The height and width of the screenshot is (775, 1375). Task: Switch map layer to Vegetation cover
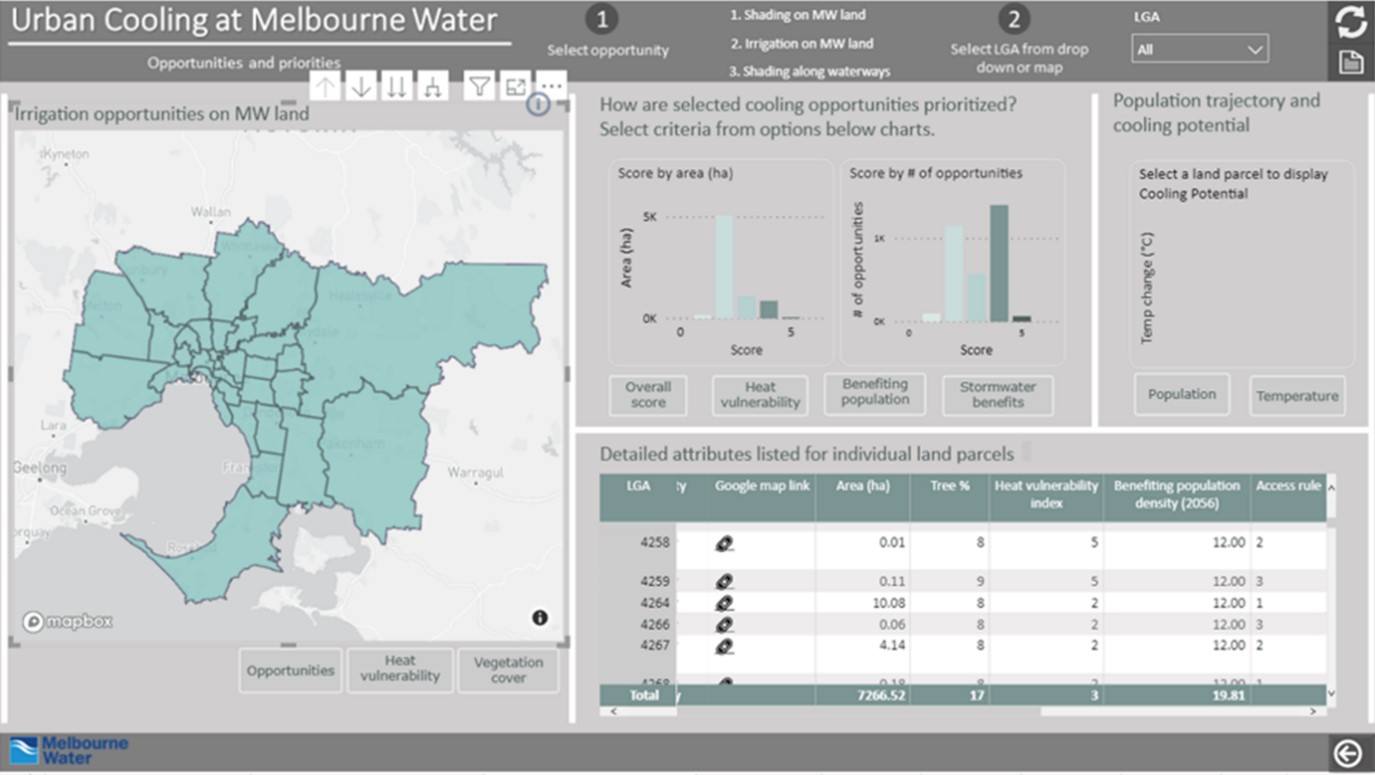pyautogui.click(x=508, y=669)
